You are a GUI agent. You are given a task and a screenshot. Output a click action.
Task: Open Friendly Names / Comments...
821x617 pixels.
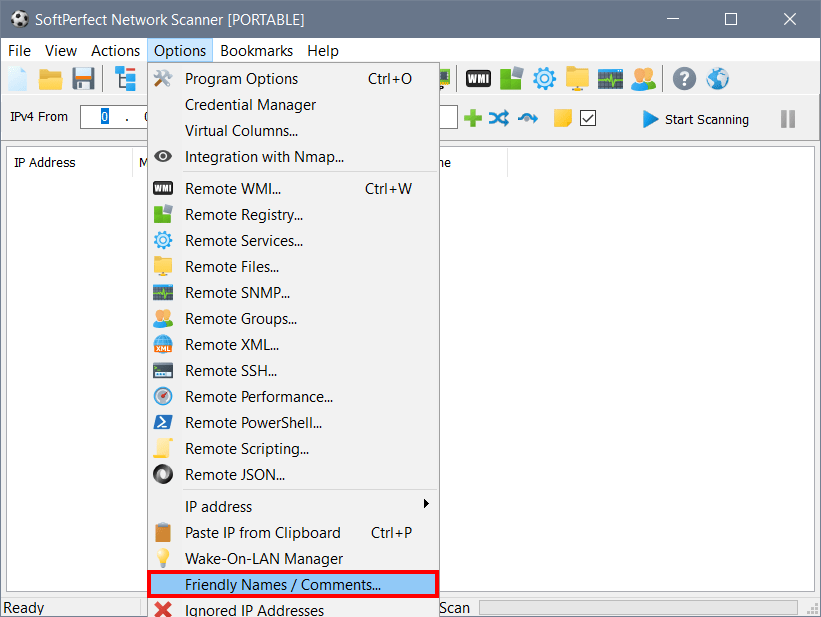click(x=293, y=585)
